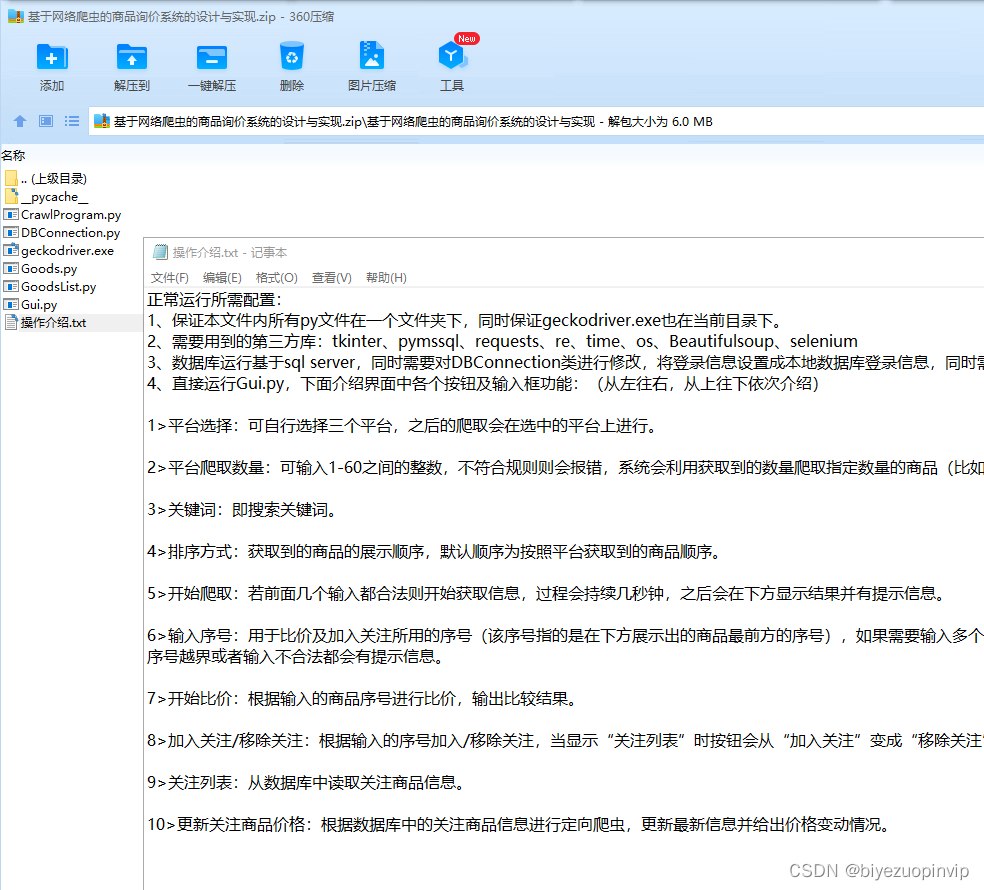Open the 格式(O) menu in Notepad
The image size is (984, 890).
(x=277, y=277)
